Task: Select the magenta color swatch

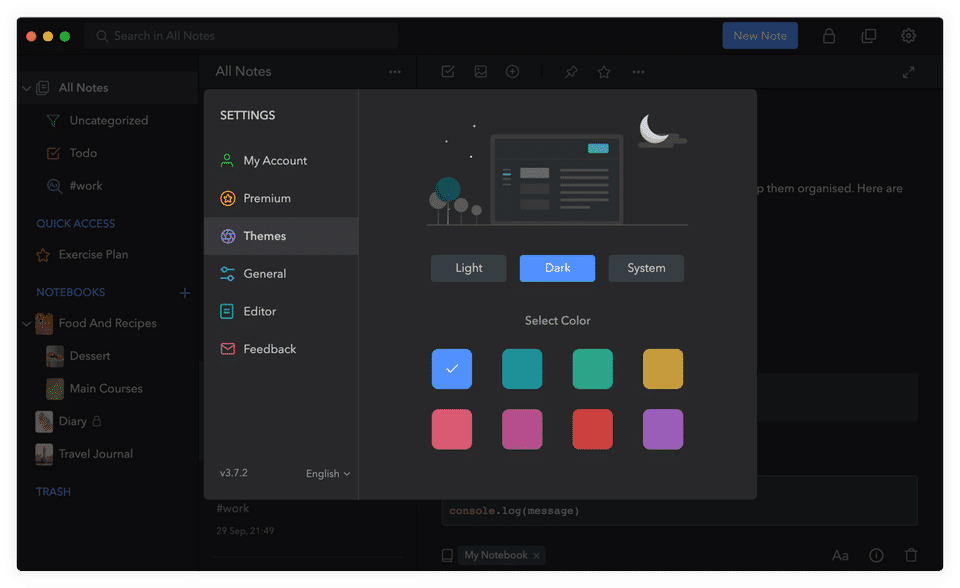Action: point(522,429)
